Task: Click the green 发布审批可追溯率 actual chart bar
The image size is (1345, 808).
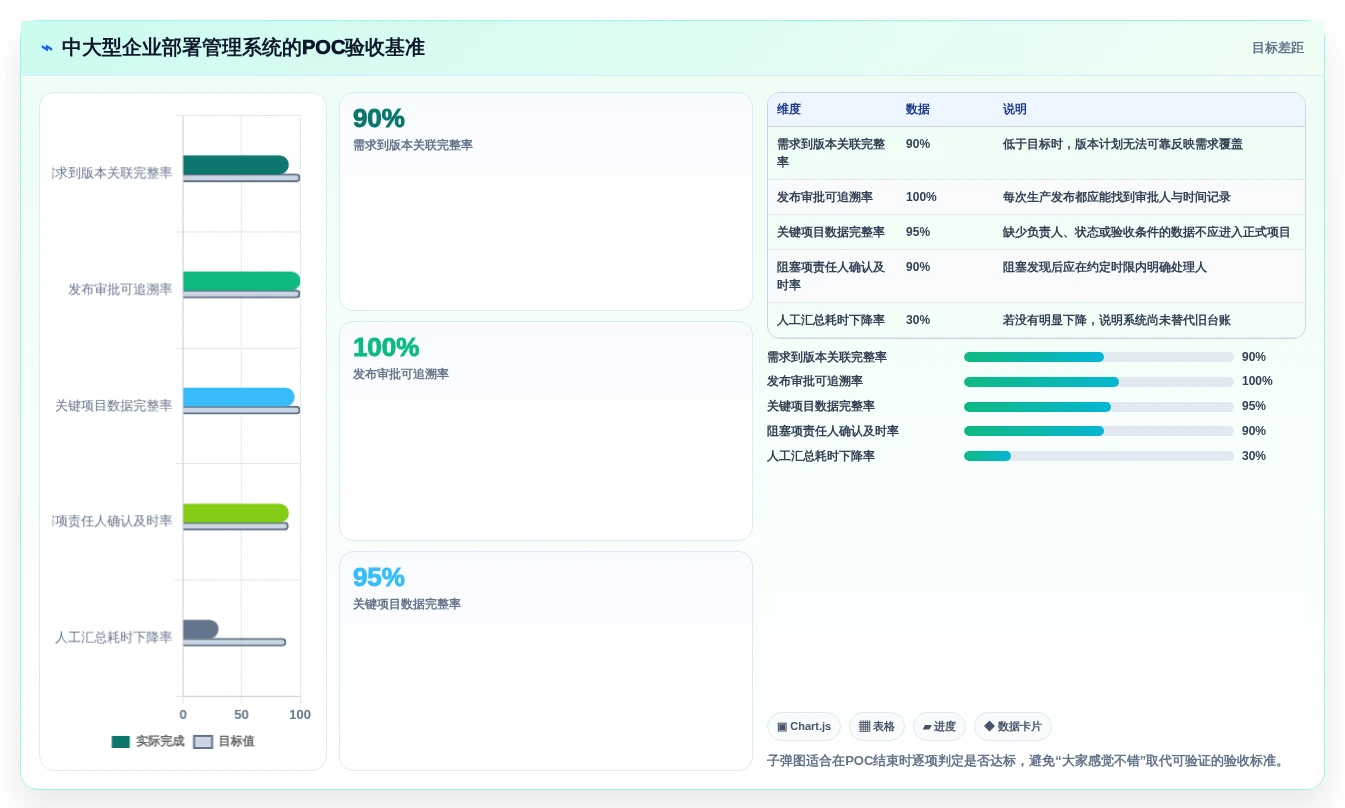Action: [x=241, y=281]
